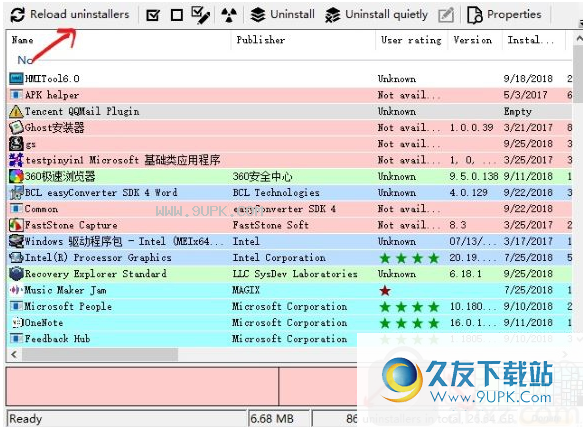Click the Intel(R) Processor Graphics icon
The height and width of the screenshot is (427, 583).
pyautogui.click(x=16, y=257)
